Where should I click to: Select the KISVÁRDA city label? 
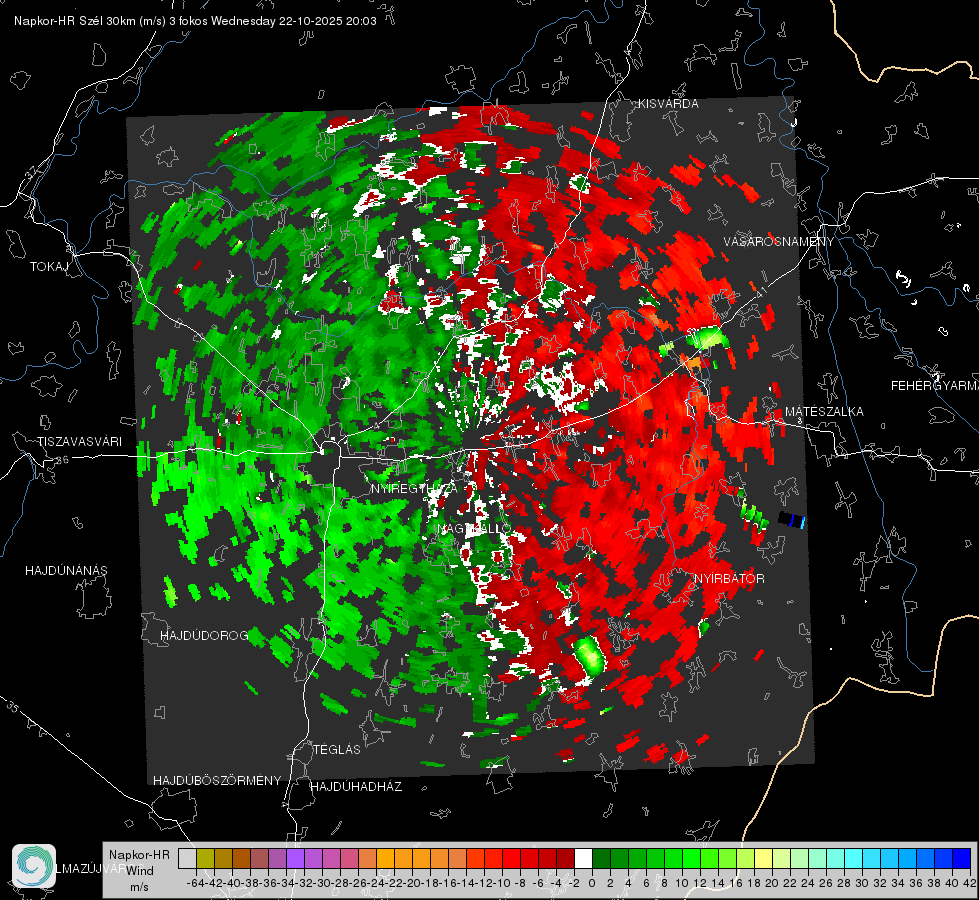click(x=668, y=104)
